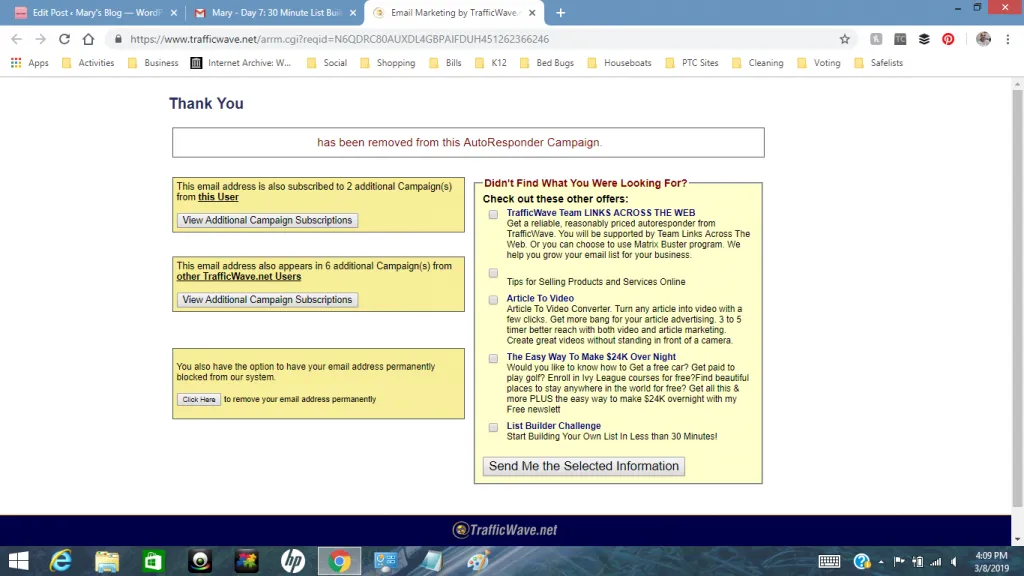Close the Gmail Mary Day 7 tab
The width and height of the screenshot is (1024, 576).
tap(353, 12)
